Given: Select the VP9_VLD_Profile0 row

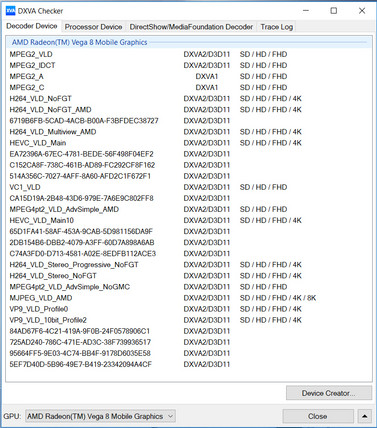Looking at the screenshot, I should [x=189, y=309].
